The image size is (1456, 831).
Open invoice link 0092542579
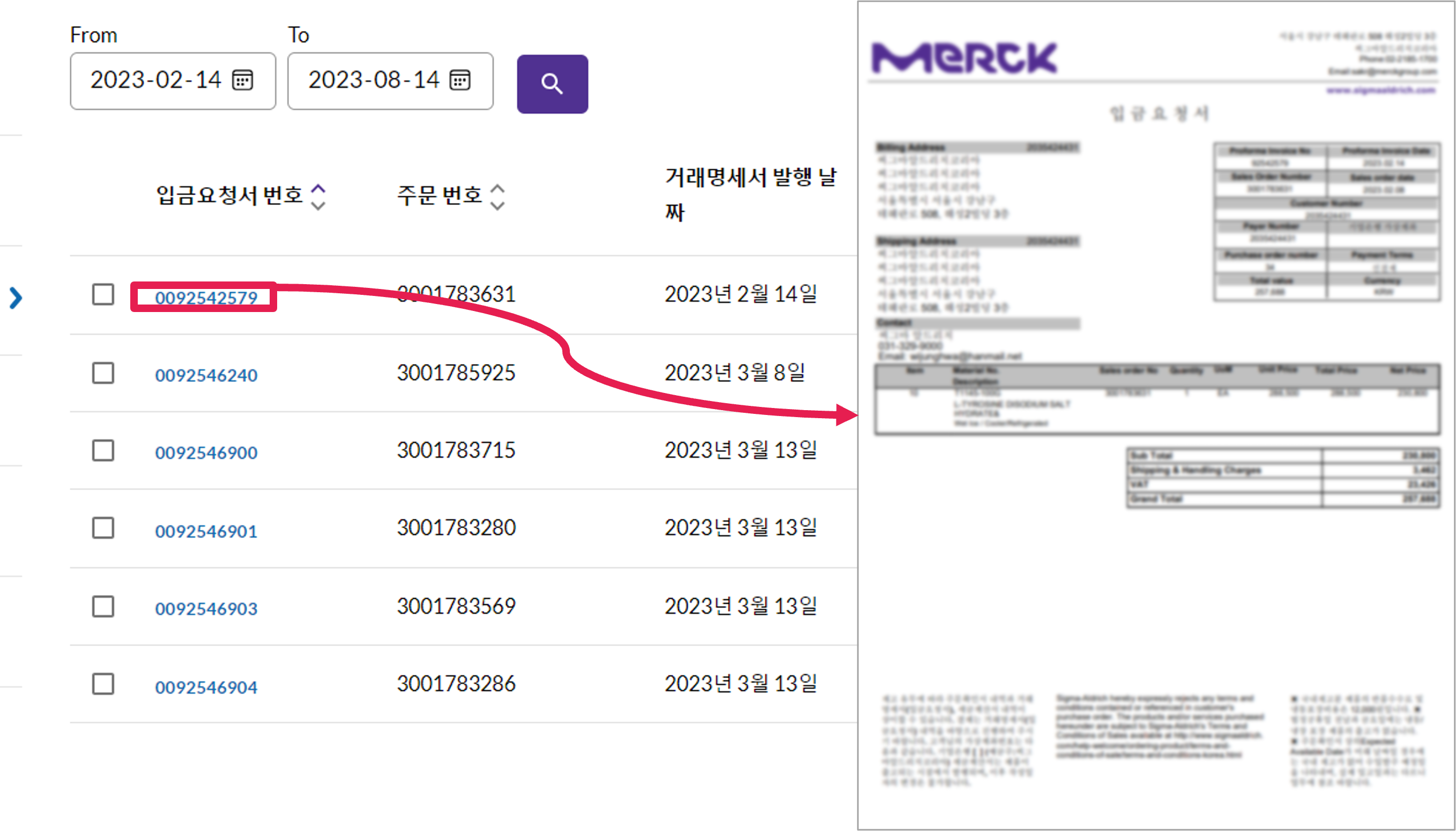click(x=206, y=298)
